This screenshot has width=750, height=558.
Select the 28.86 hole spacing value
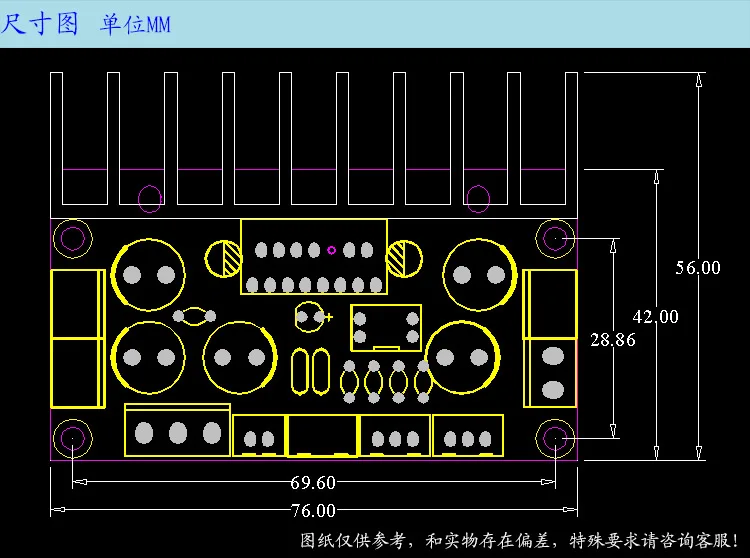(x=613, y=340)
